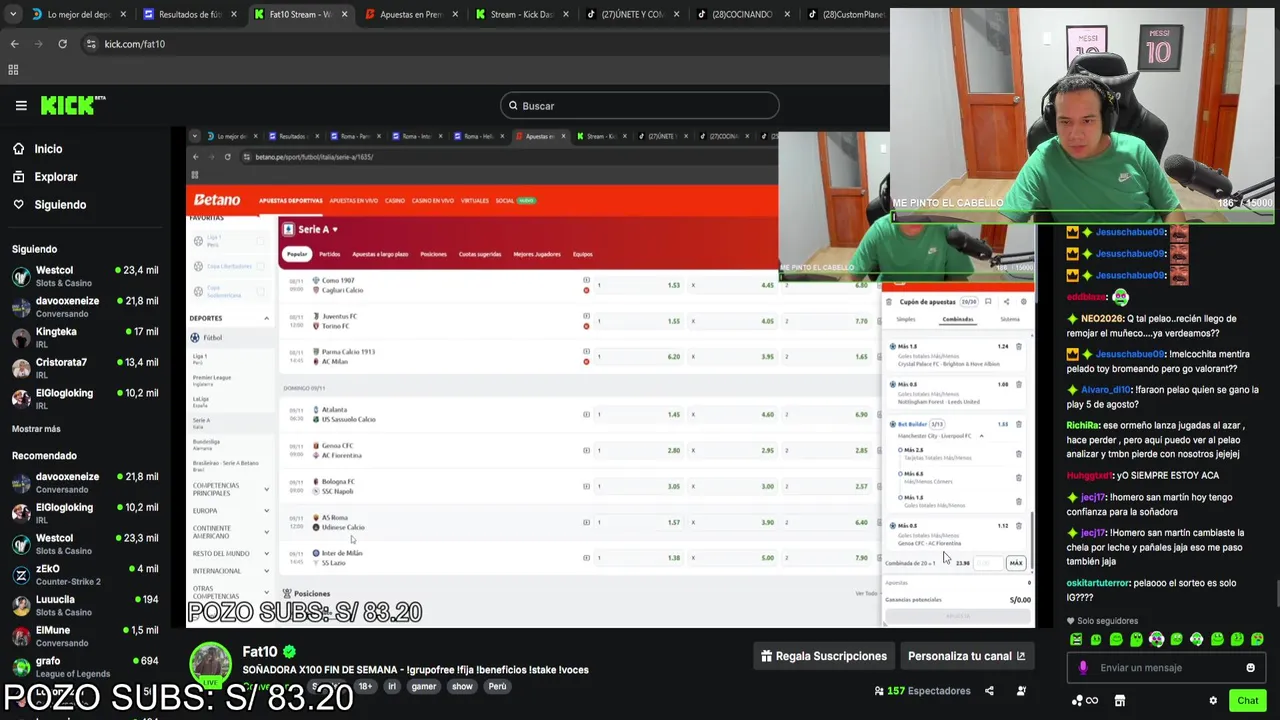Image resolution: width=1280 pixels, height=720 pixels.
Task: Open Virtuales in Betano nav
Action: (475, 201)
